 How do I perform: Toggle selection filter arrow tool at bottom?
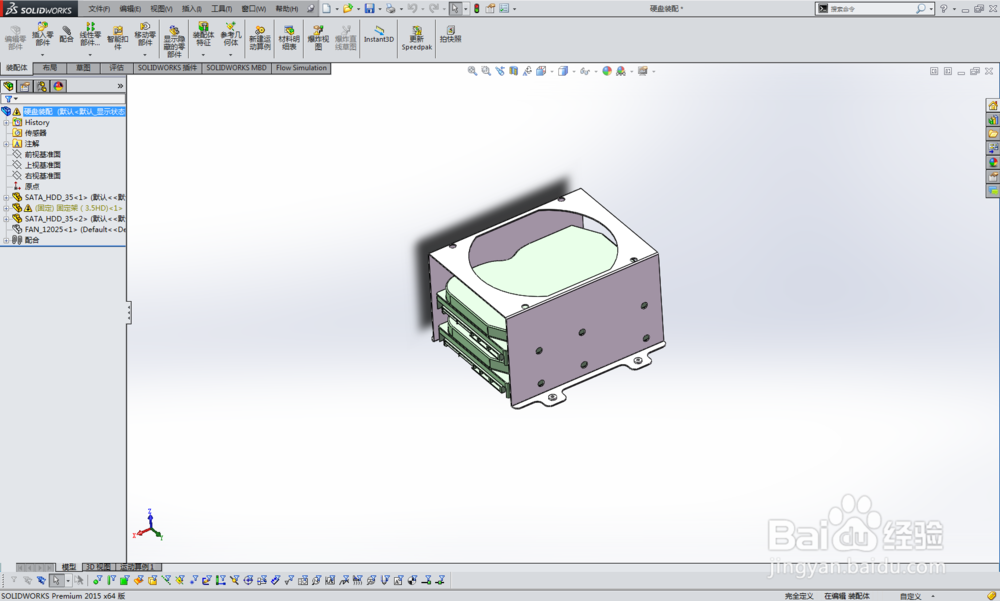56,580
